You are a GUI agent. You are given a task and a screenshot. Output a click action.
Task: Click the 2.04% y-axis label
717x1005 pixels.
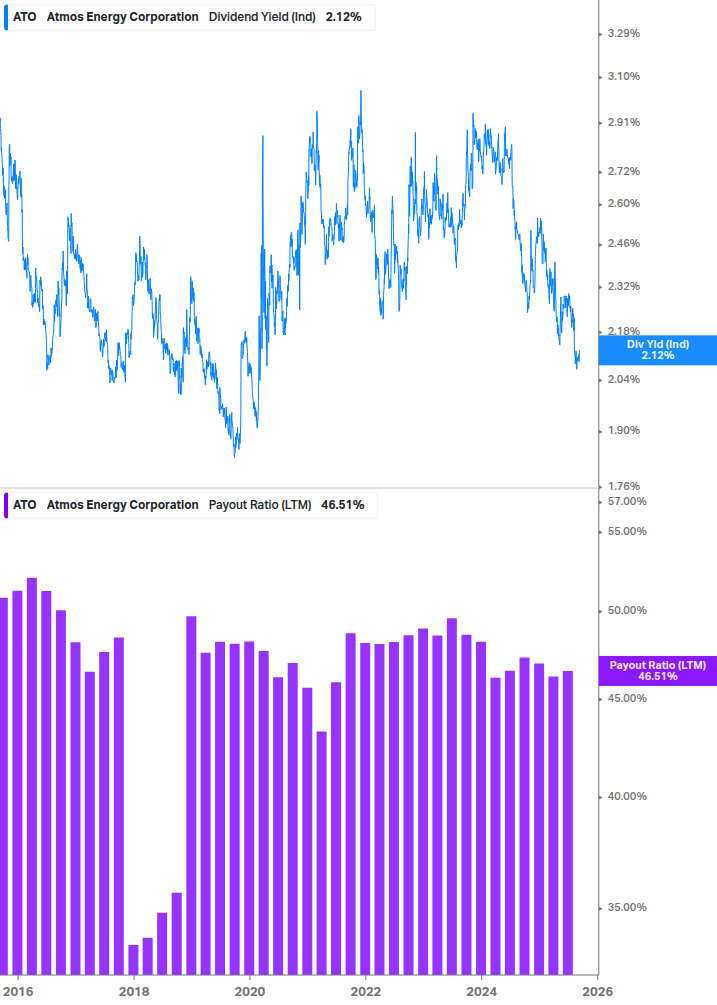[623, 379]
